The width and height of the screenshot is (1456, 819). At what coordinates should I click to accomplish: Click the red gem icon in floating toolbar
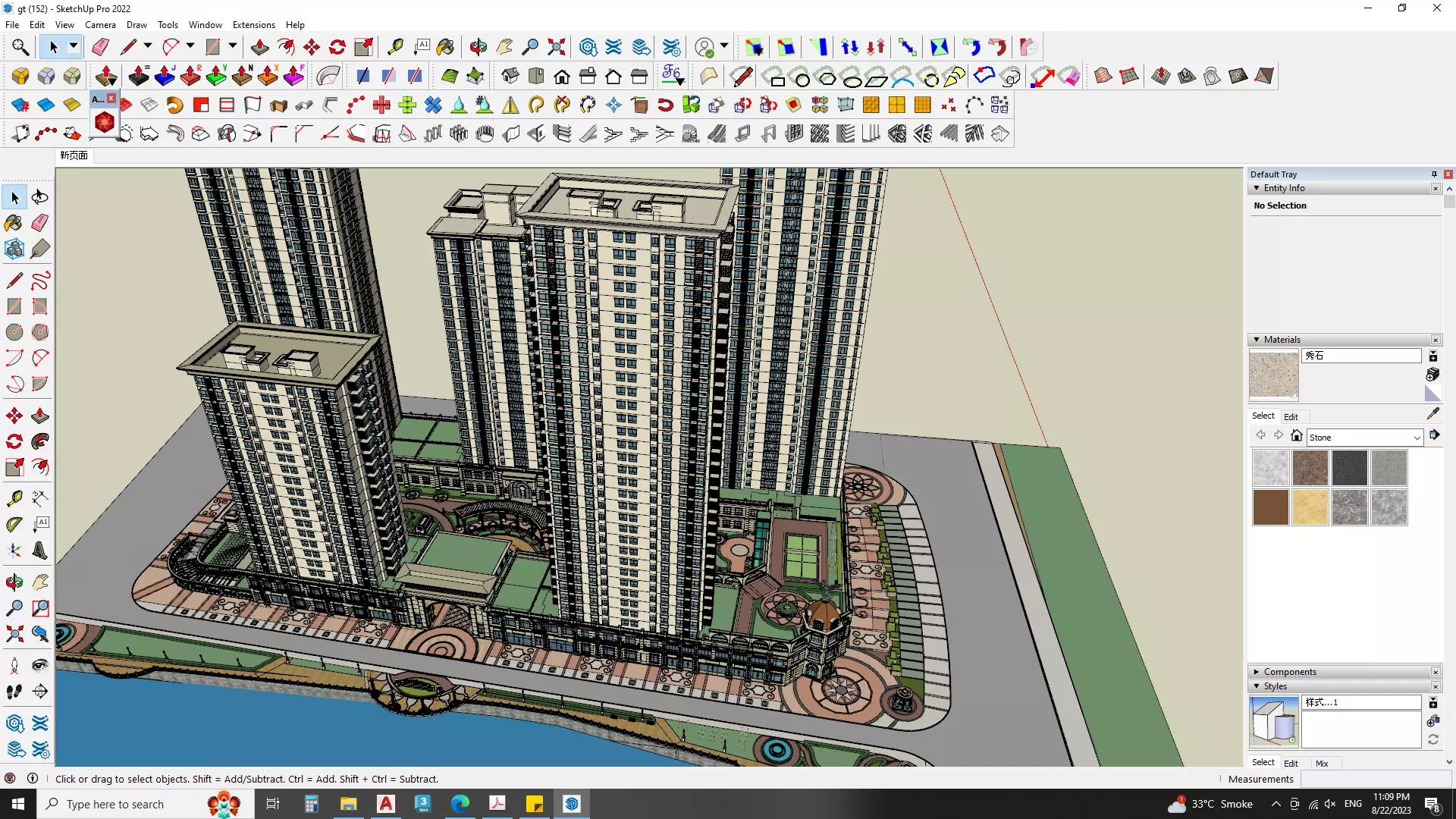coord(105,122)
